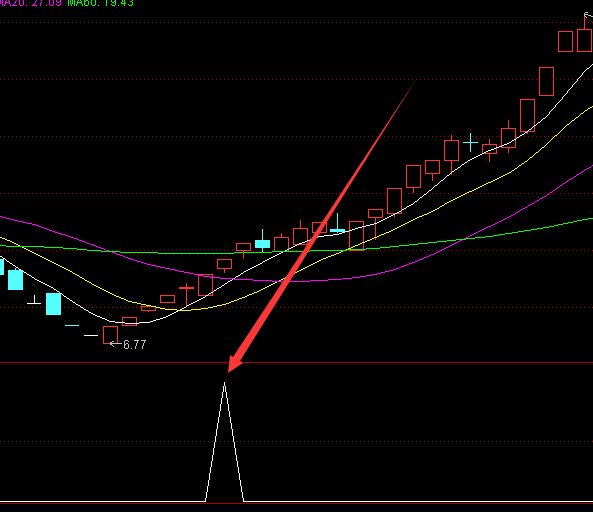593x512 pixels.
Task: Select the short cyan dash candle
Action: tap(72, 325)
